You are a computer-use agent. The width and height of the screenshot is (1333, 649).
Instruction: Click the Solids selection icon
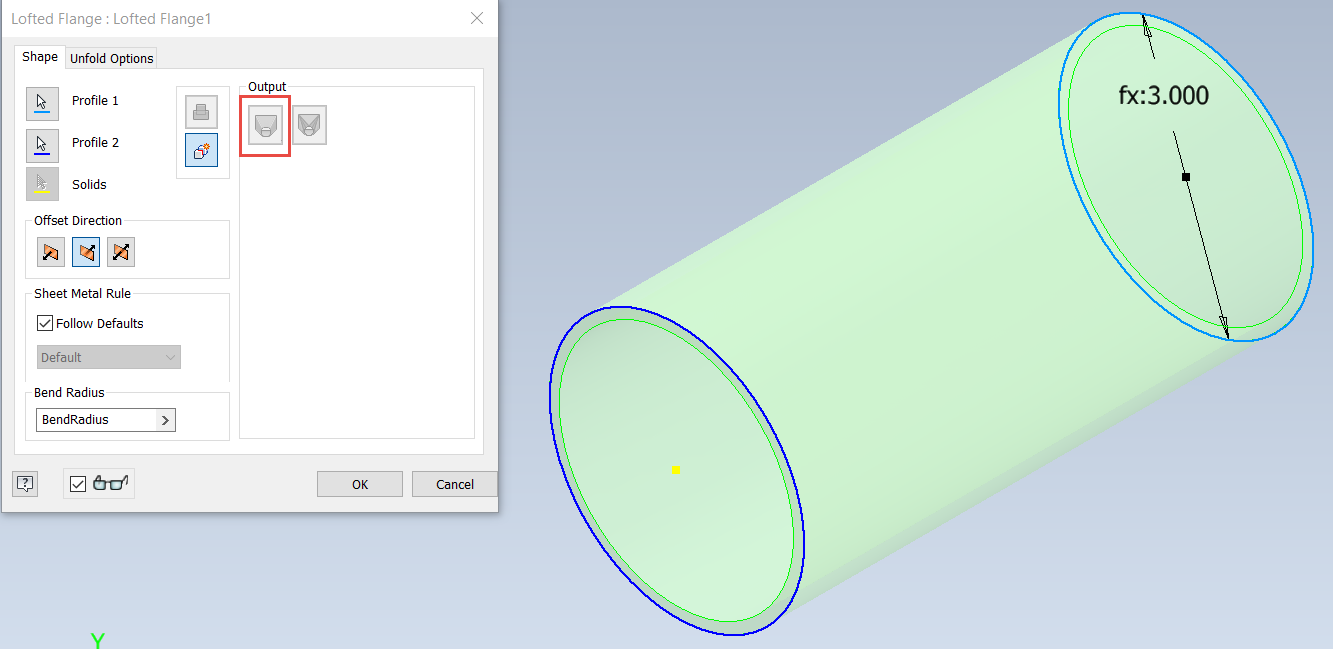(x=41, y=184)
